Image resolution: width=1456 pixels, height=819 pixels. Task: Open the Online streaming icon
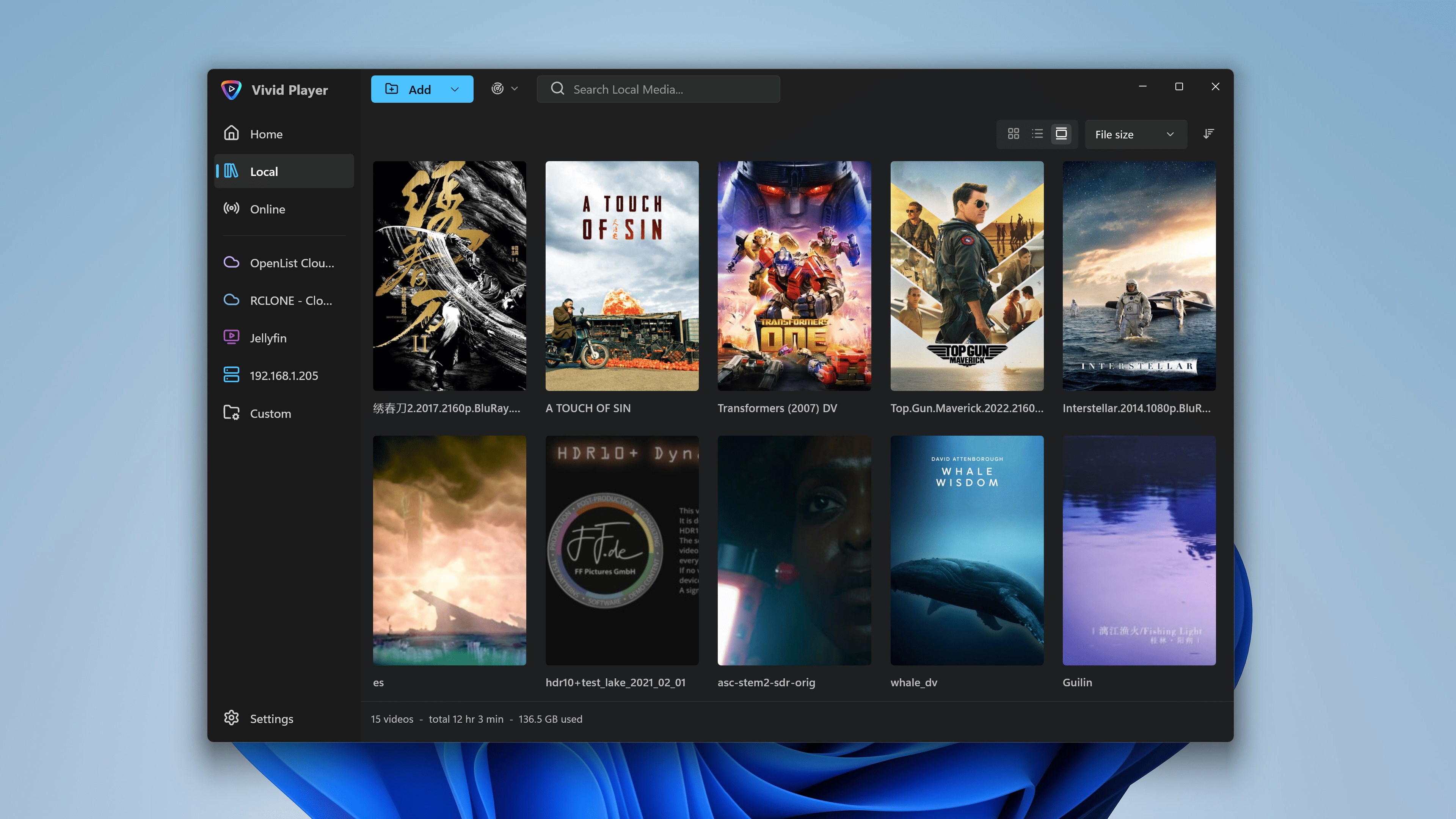click(231, 209)
